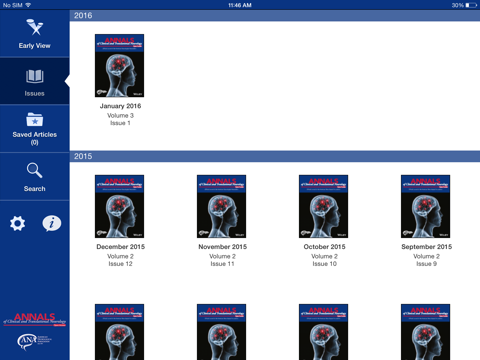Viewport: 480px width, 360px height.
Task: Open the Saved Articles folder icon
Action: [35, 120]
